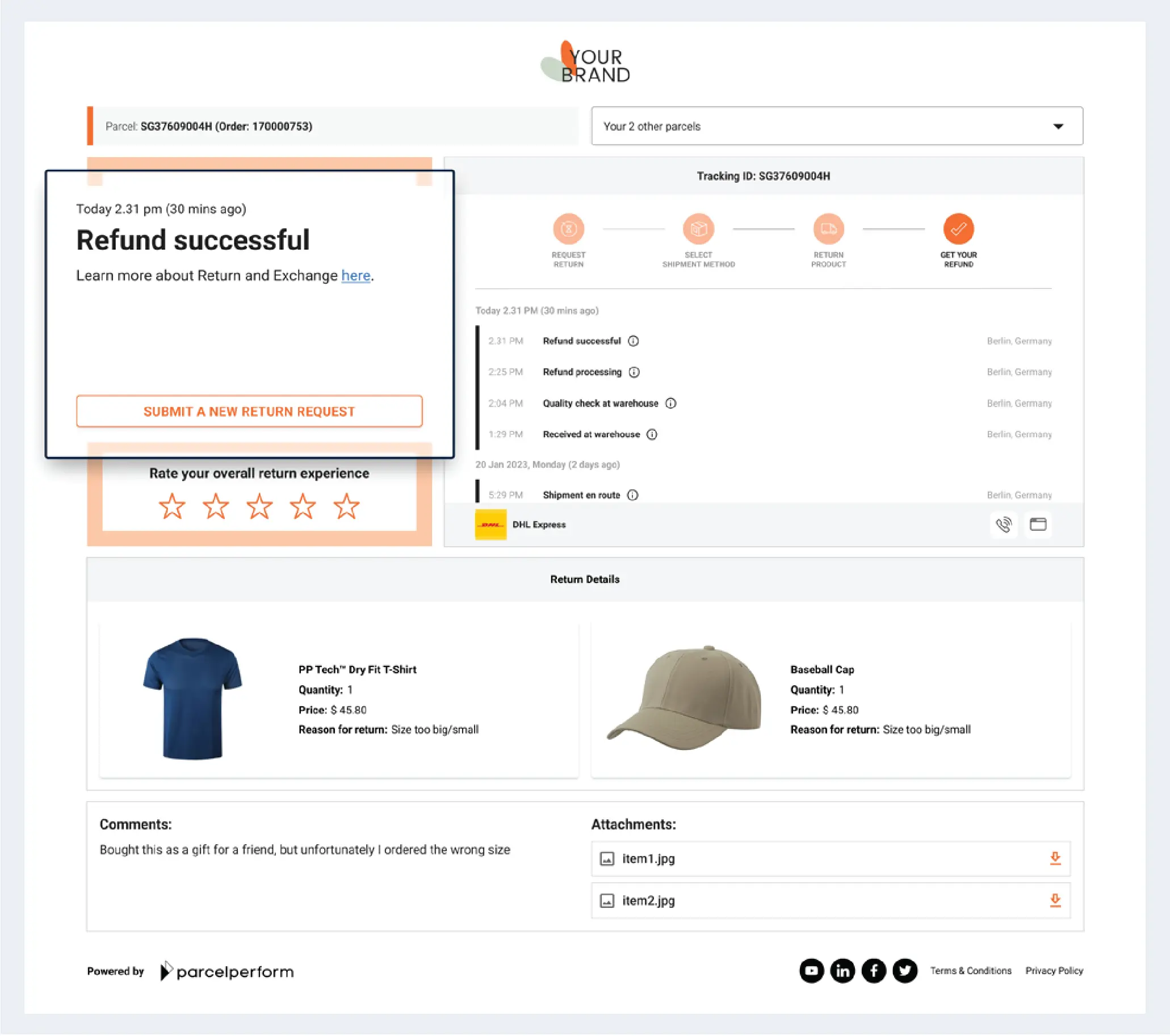Click the '20 Jan 2023, Monday' date label
Image resolution: width=1170 pixels, height=1036 pixels.
coord(547,465)
